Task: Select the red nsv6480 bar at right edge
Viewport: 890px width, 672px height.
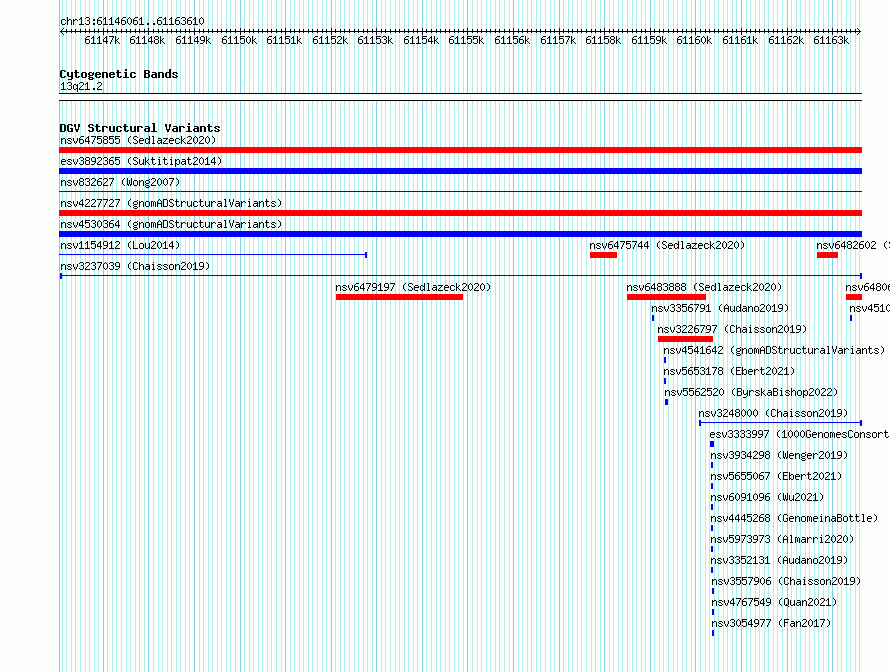Action: pos(854,297)
